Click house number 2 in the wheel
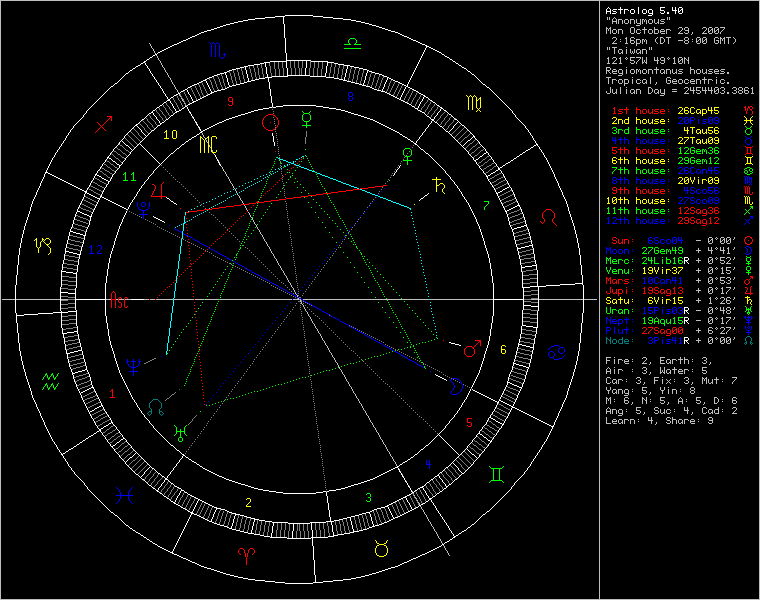The image size is (760, 600). point(249,503)
